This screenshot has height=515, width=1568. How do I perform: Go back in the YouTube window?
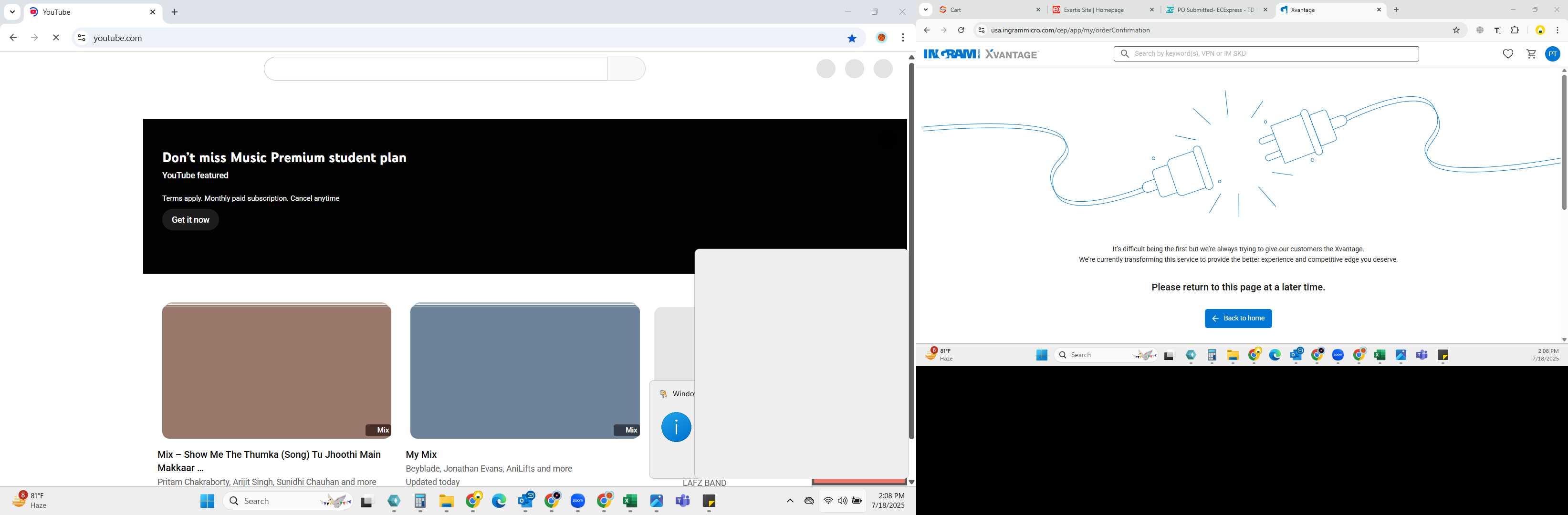[x=13, y=38]
